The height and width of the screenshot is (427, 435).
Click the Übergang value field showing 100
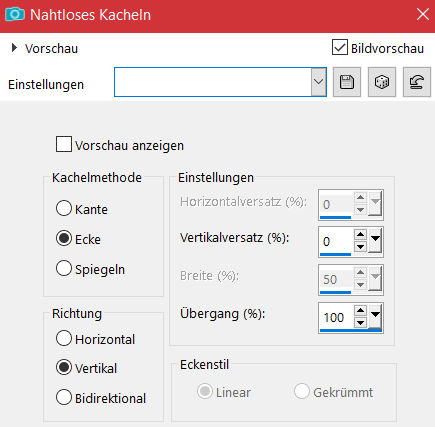336,316
